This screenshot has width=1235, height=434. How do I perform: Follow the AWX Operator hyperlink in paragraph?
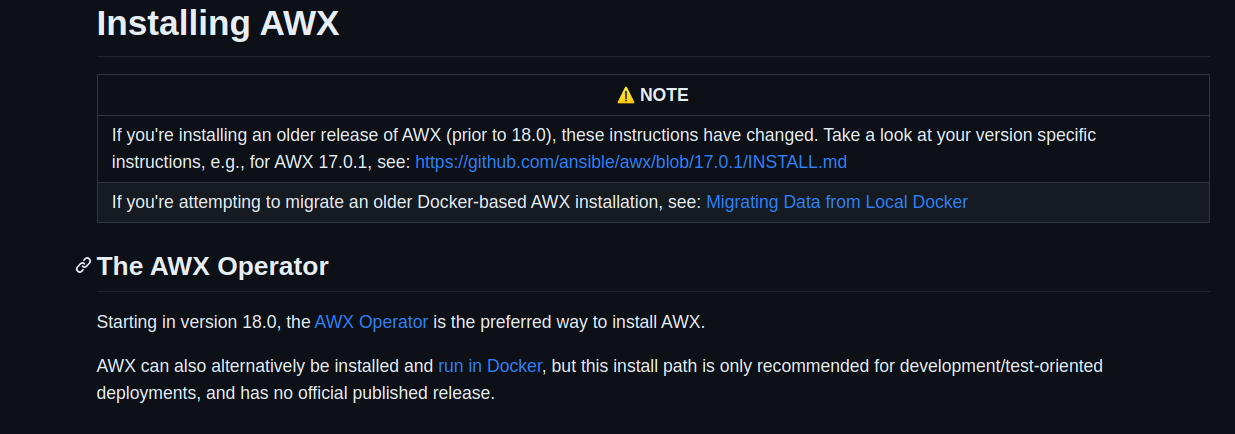(371, 322)
